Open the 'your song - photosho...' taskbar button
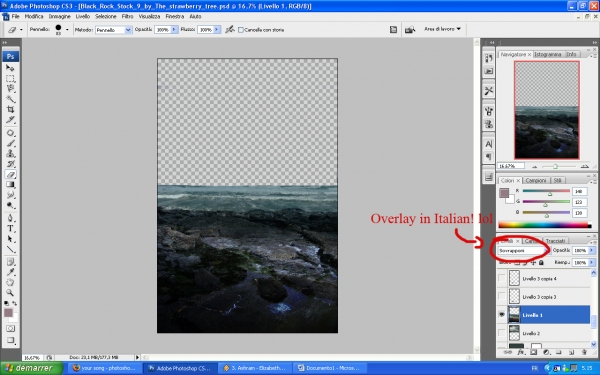This screenshot has height=375, width=600. click(105, 368)
